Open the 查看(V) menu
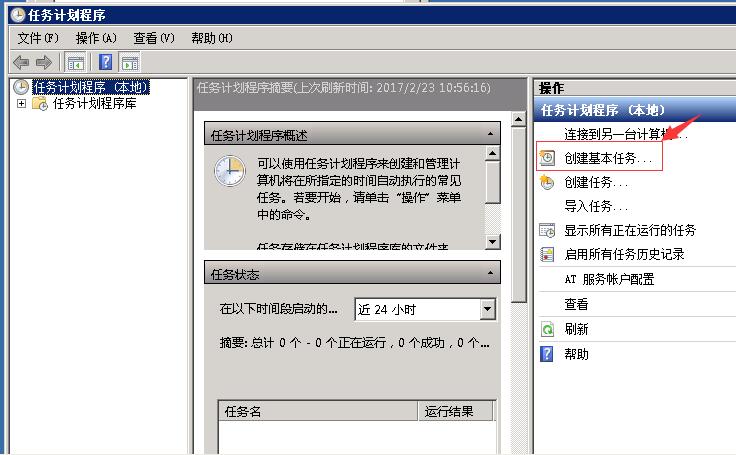This screenshot has height=455, width=736. [x=153, y=38]
